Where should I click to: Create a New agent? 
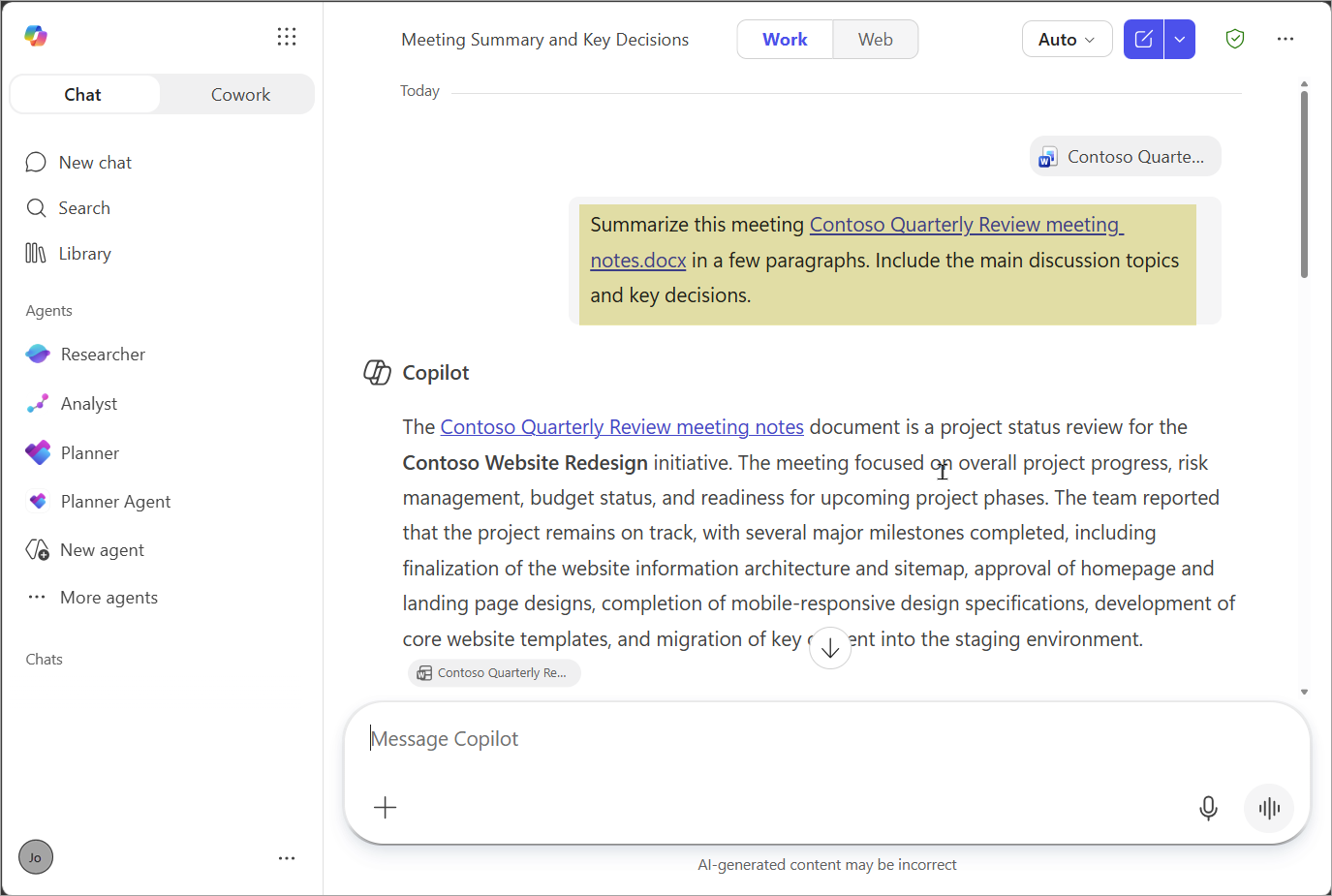tap(85, 550)
